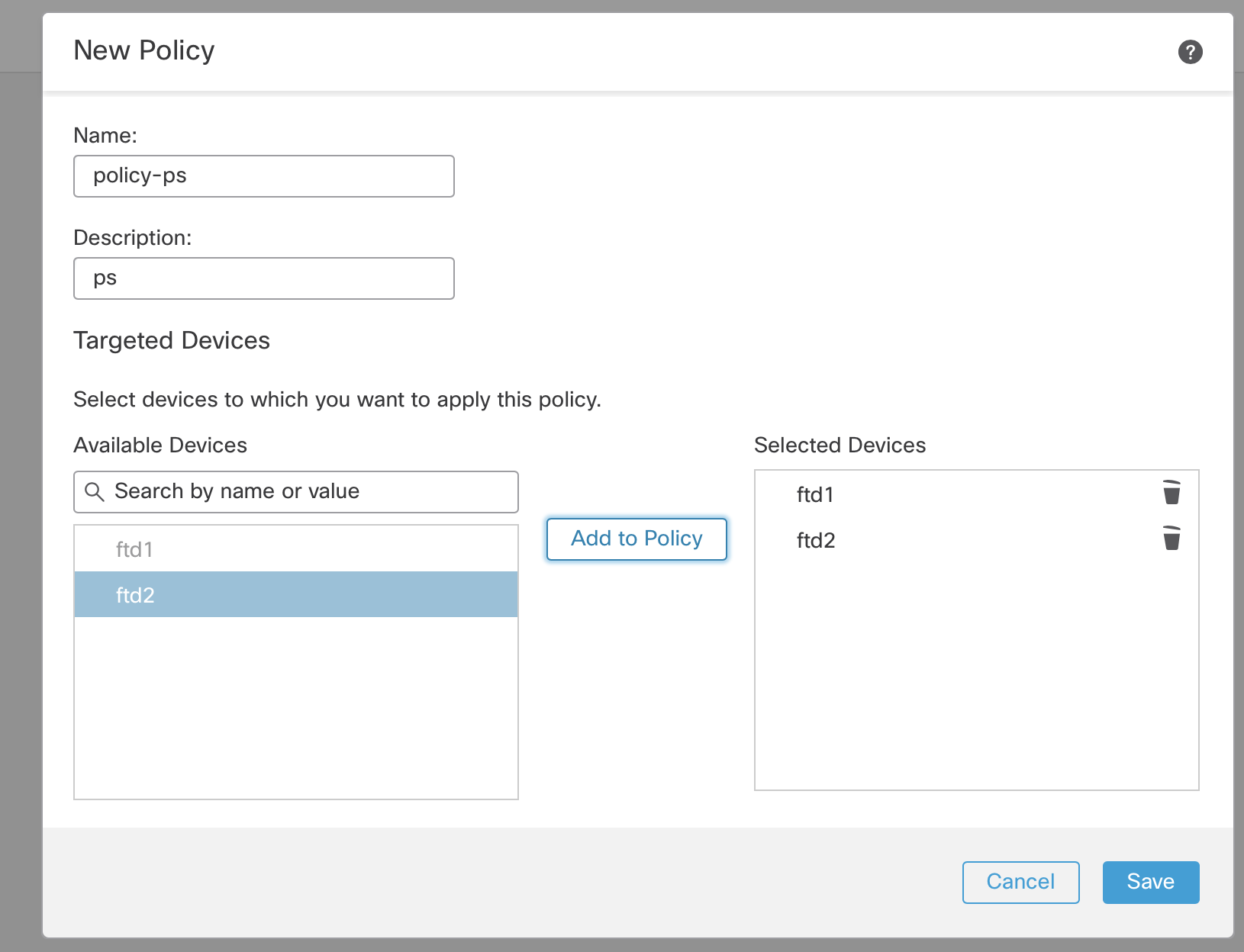Delete ftd1 from Selected Devices

pyautogui.click(x=1171, y=493)
